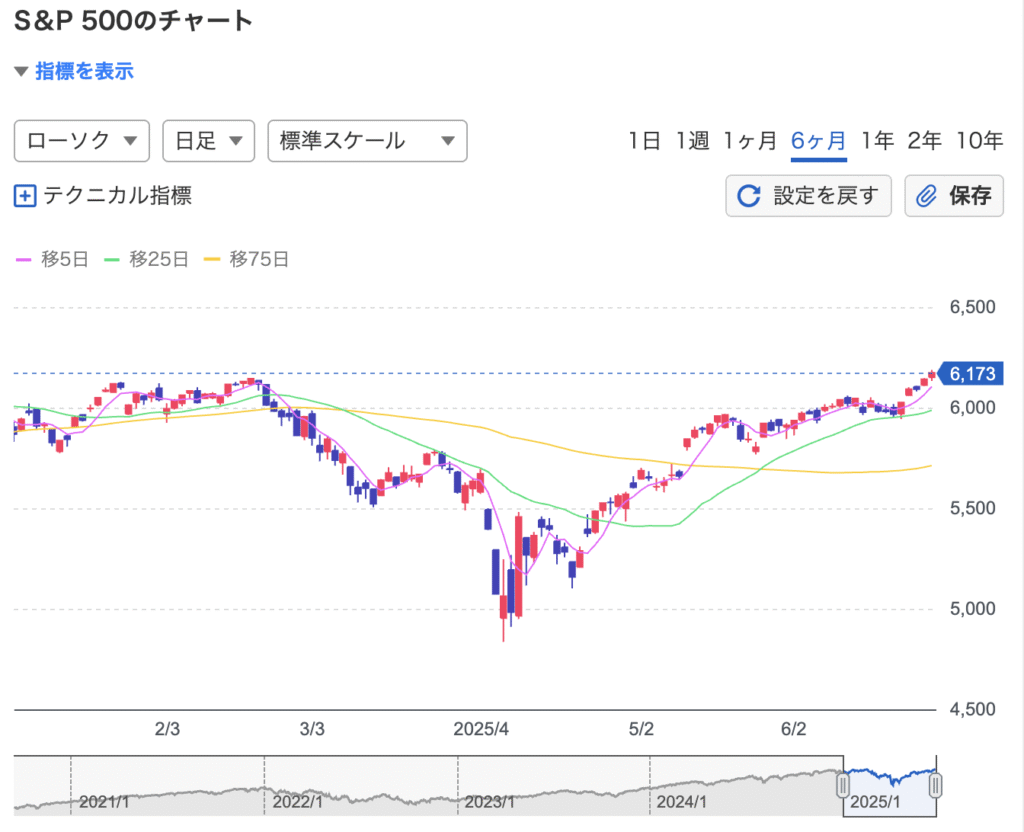The height and width of the screenshot is (832, 1024).
Task: Click the 設定を戻す reset button
Action: point(808,195)
